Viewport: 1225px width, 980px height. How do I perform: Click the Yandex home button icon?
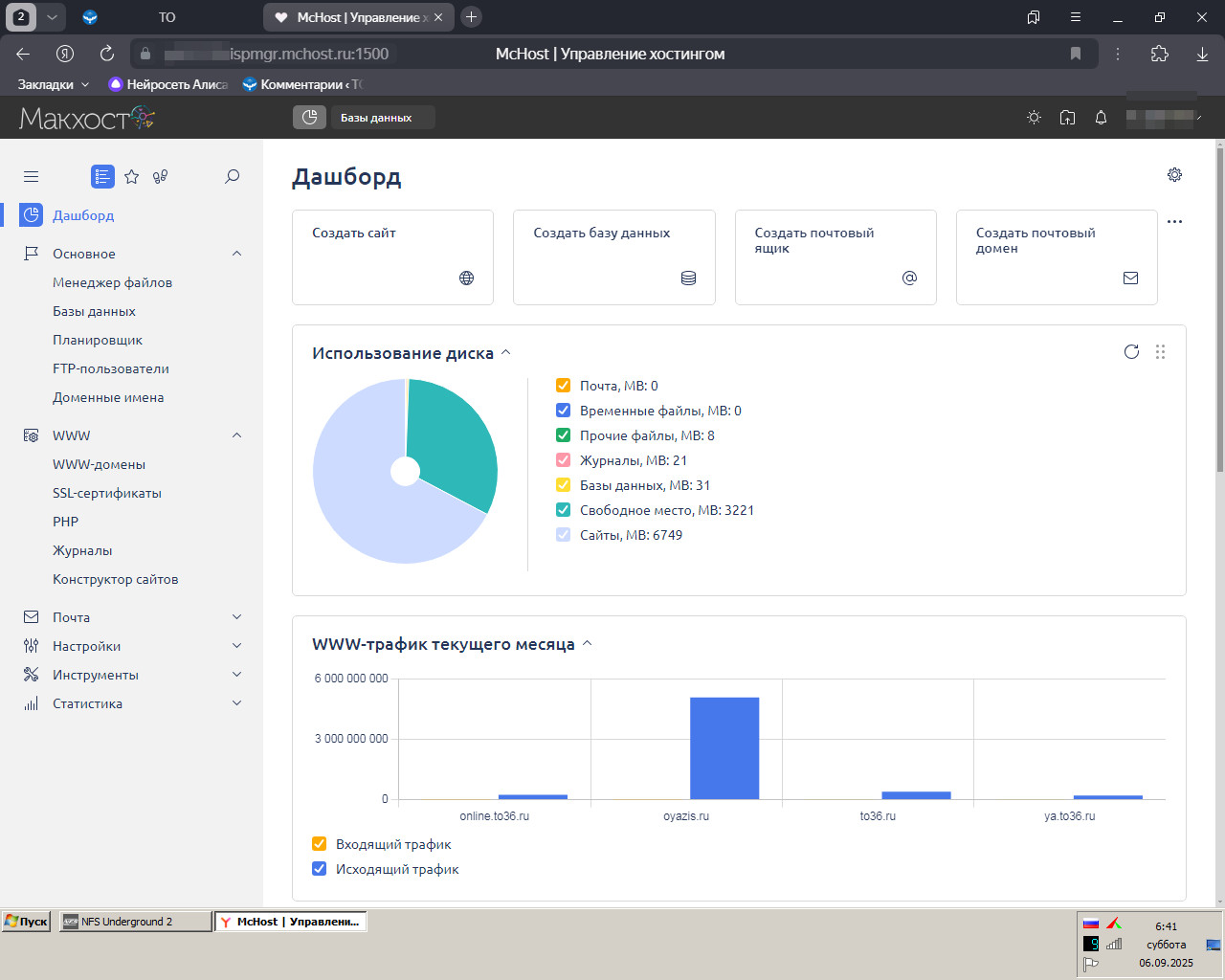(65, 54)
